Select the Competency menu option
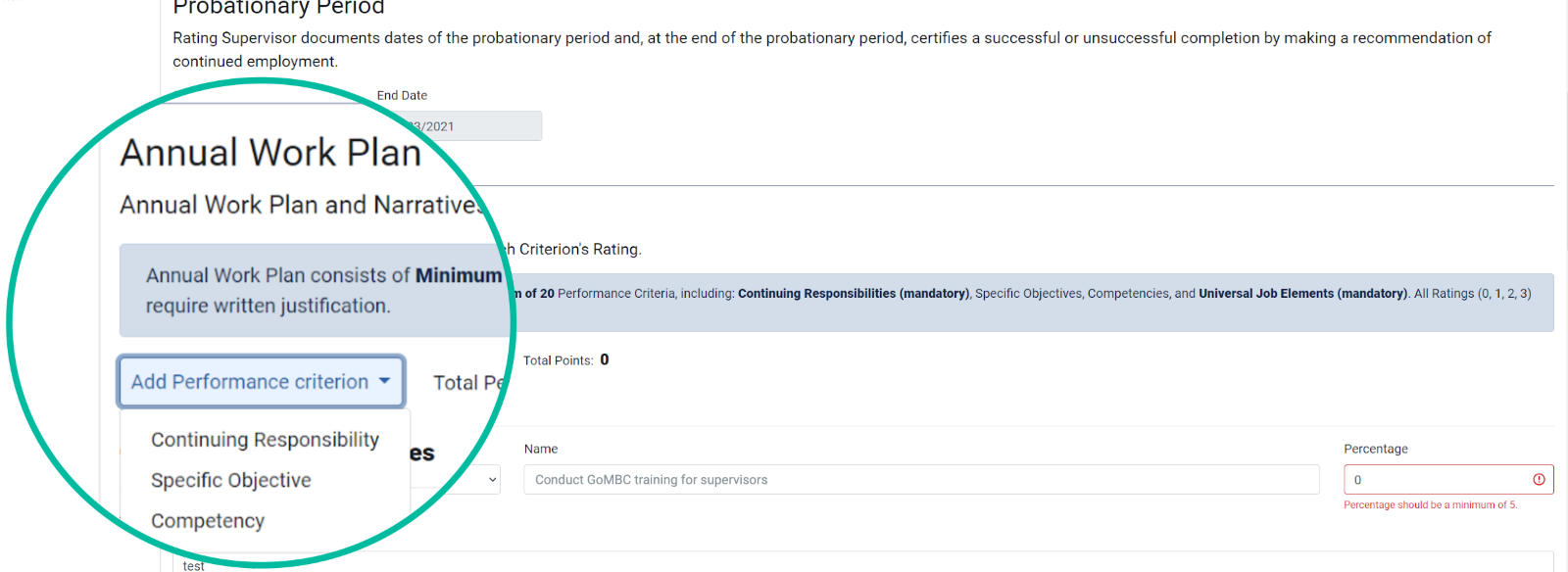This screenshot has height=572, width=1568. [208, 521]
